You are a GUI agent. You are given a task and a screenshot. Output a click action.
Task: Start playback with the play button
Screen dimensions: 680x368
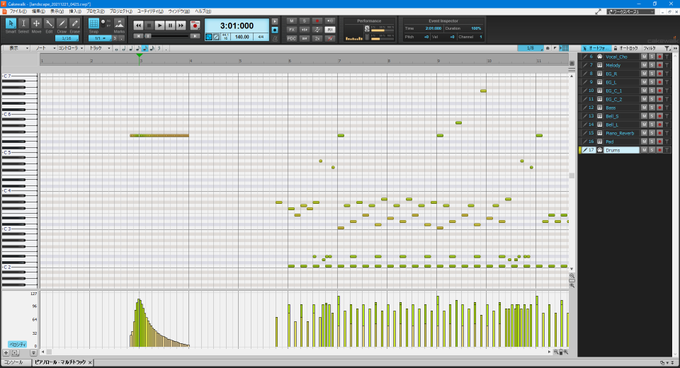[160, 26]
